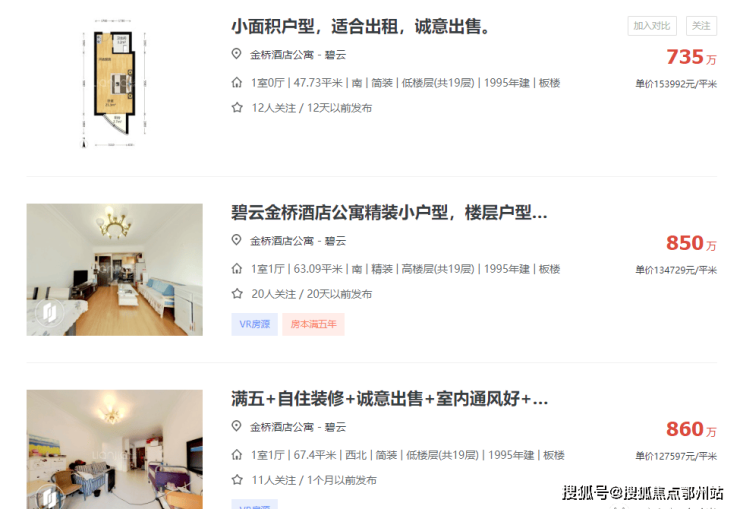Select the 房本满五年 tag

tap(313, 325)
